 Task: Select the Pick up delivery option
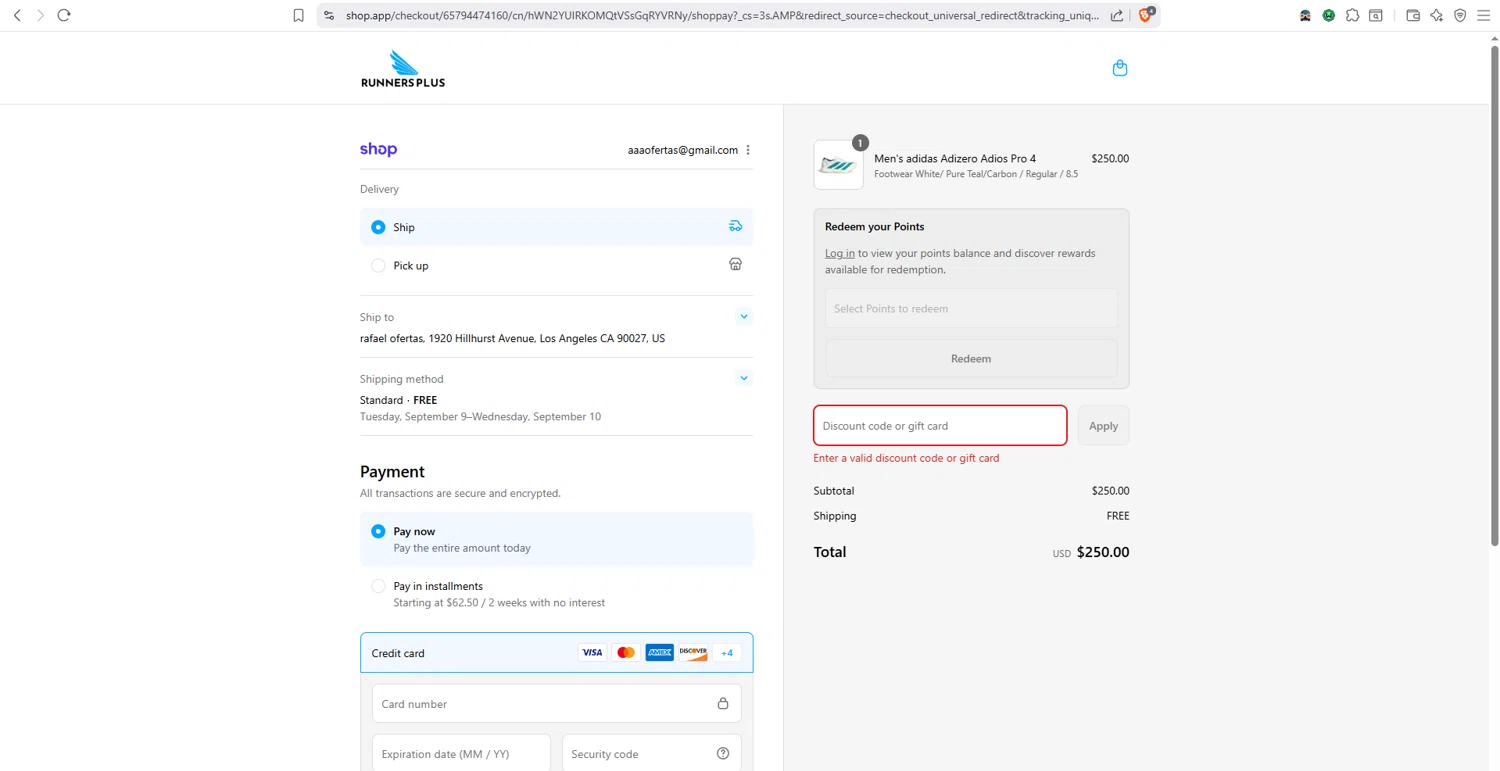(x=556, y=265)
